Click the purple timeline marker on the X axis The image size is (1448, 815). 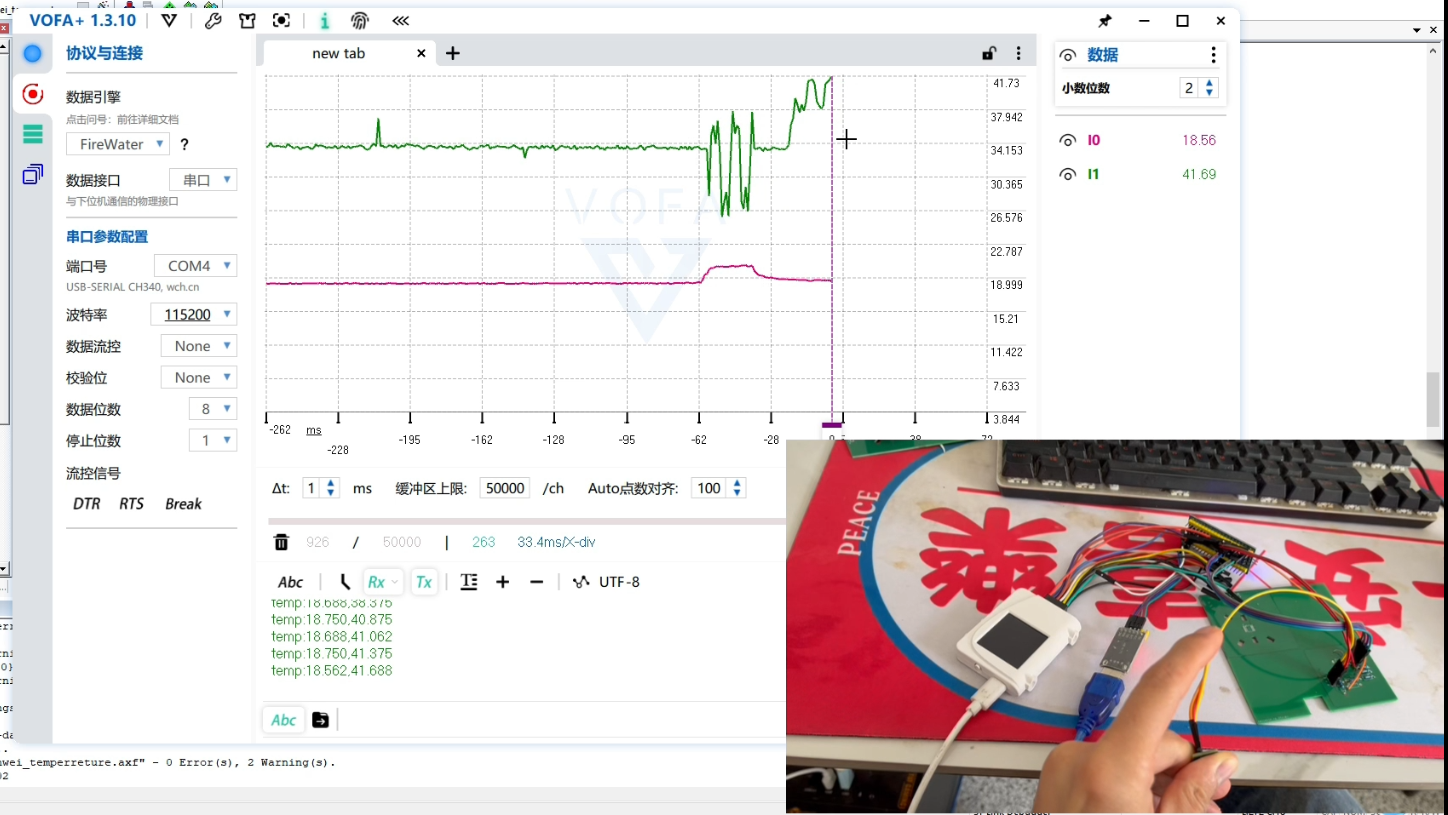[832, 425]
